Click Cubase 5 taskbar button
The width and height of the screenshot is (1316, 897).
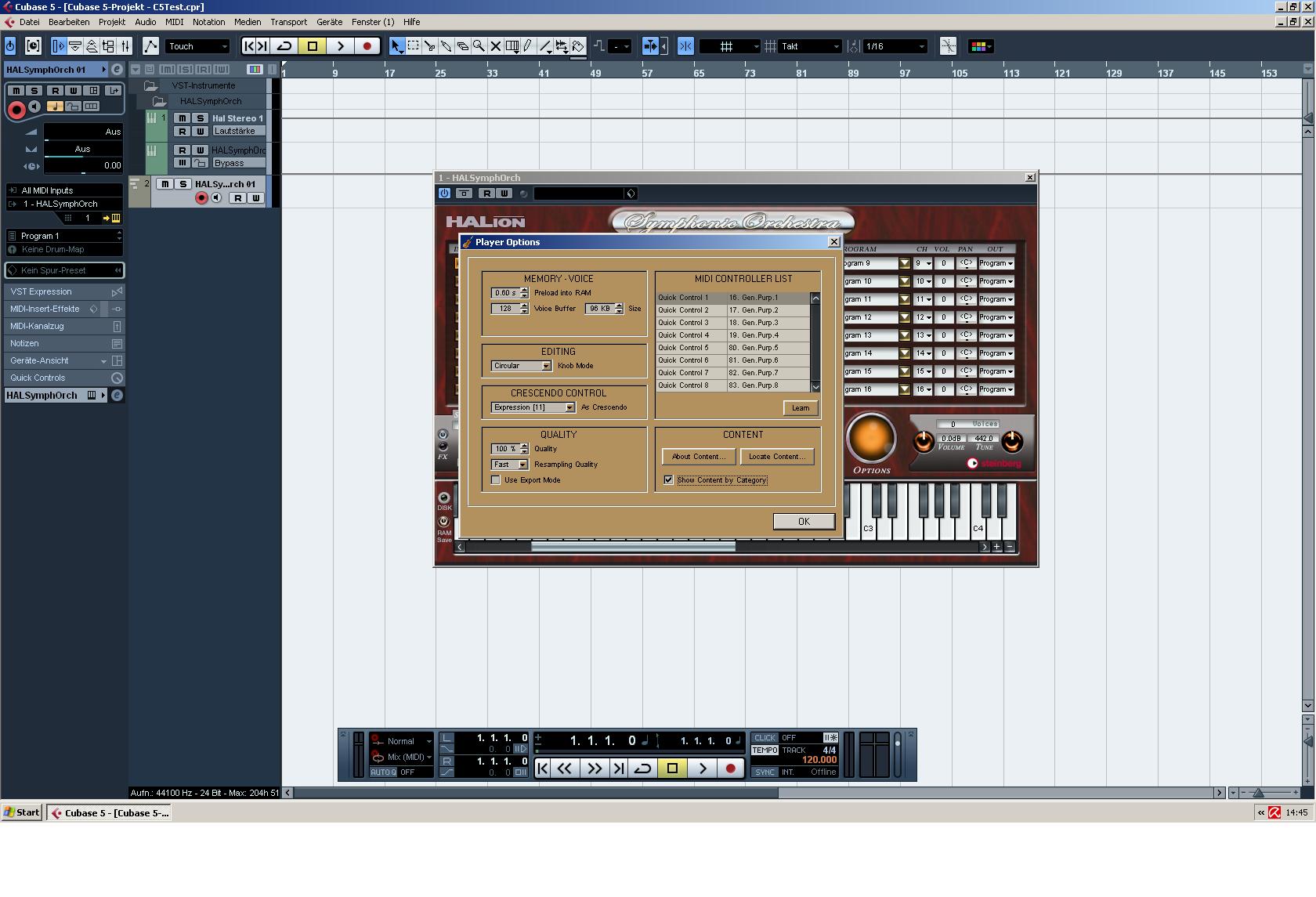109,812
